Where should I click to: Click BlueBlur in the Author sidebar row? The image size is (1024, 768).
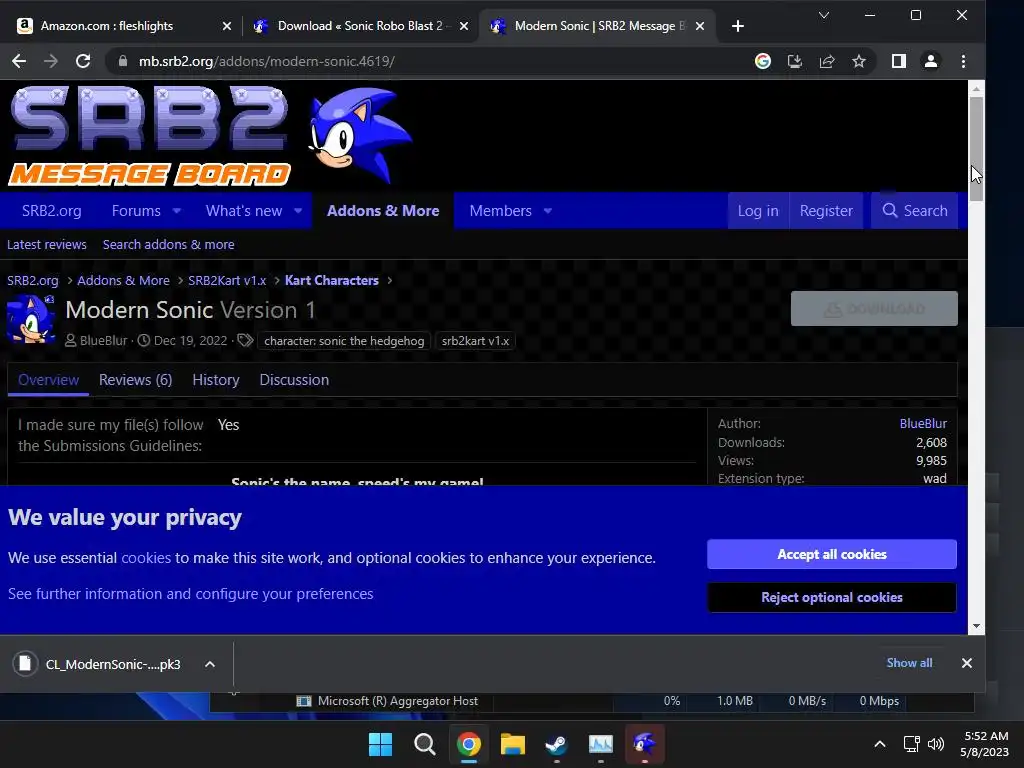click(x=923, y=423)
